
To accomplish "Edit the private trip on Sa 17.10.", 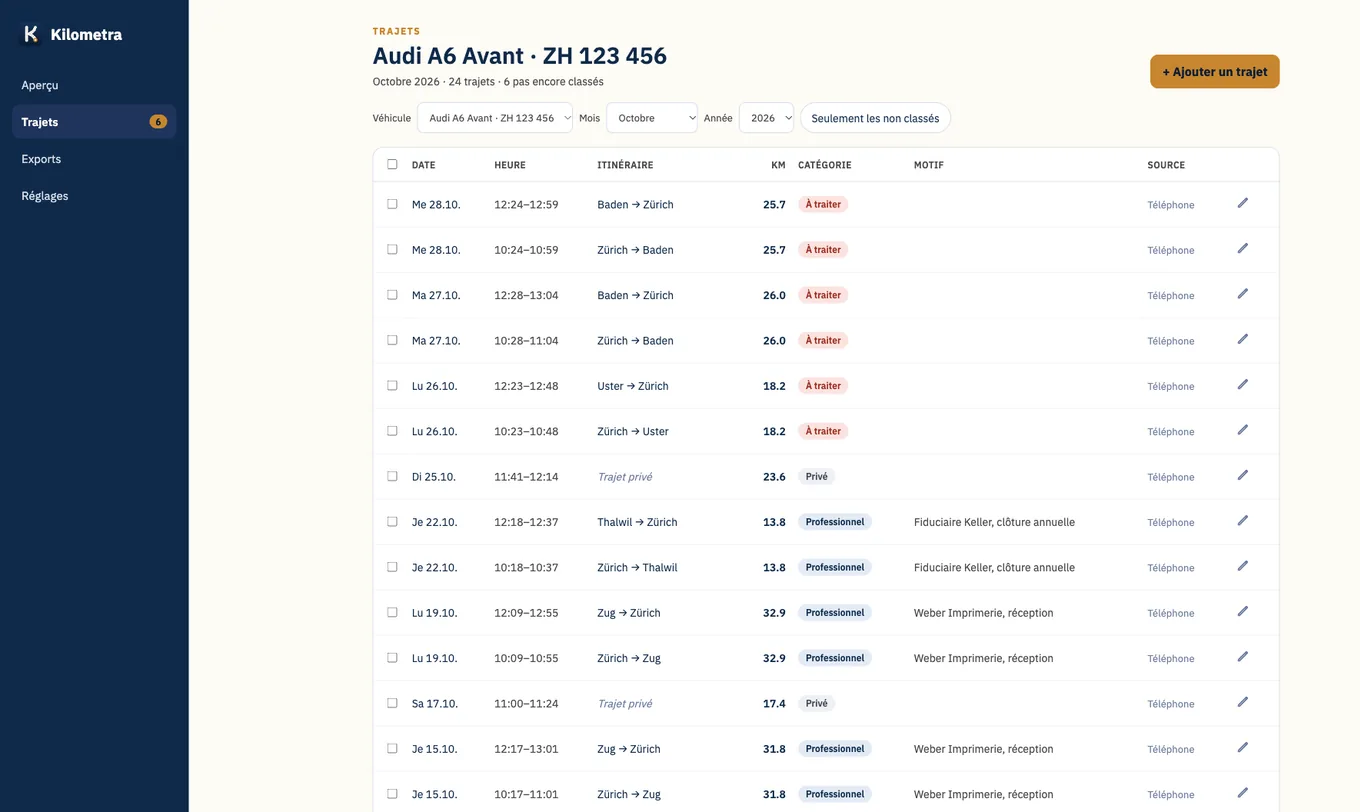I will coord(1243,702).
